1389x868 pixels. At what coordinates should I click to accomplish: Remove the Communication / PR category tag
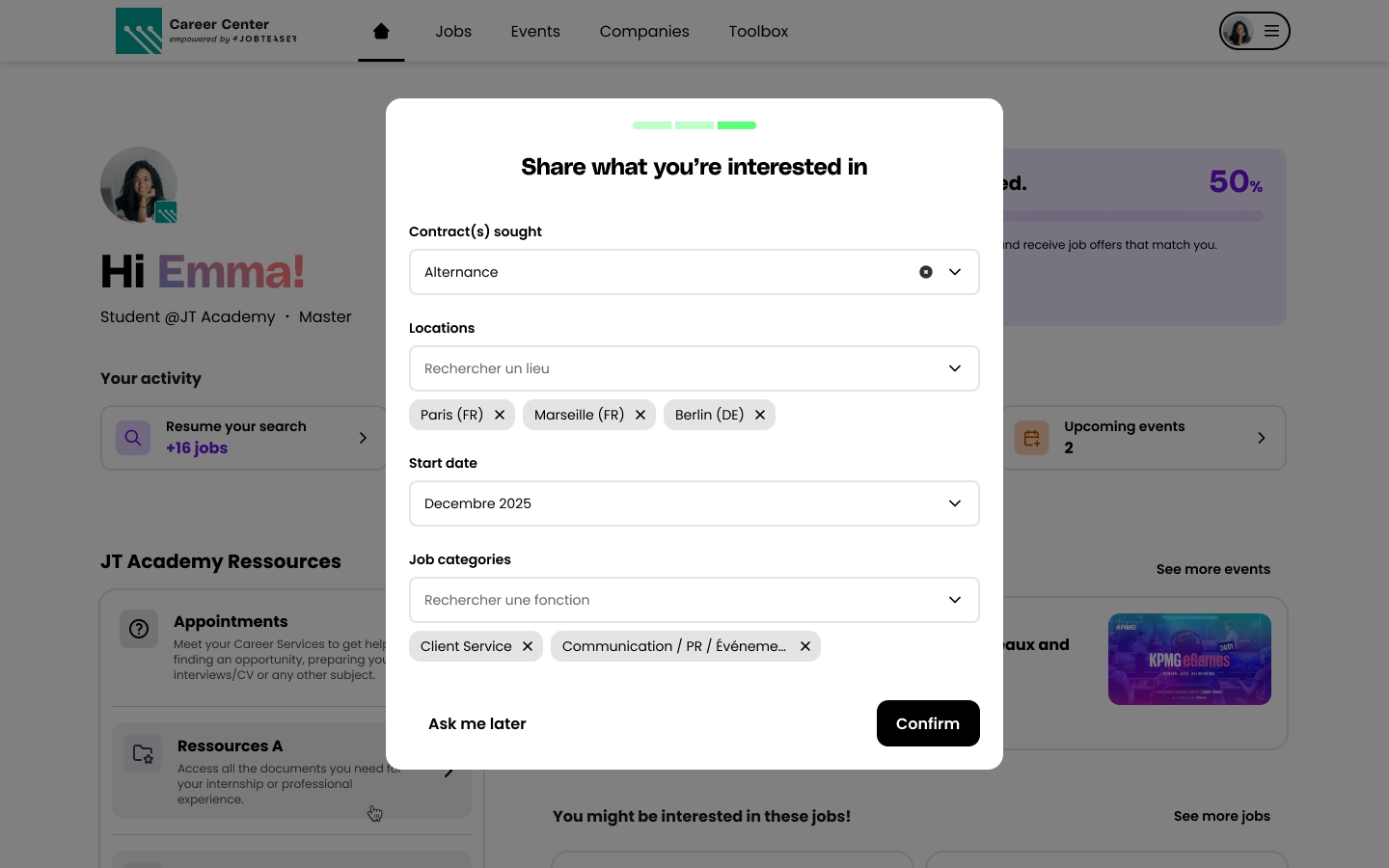[x=805, y=646]
